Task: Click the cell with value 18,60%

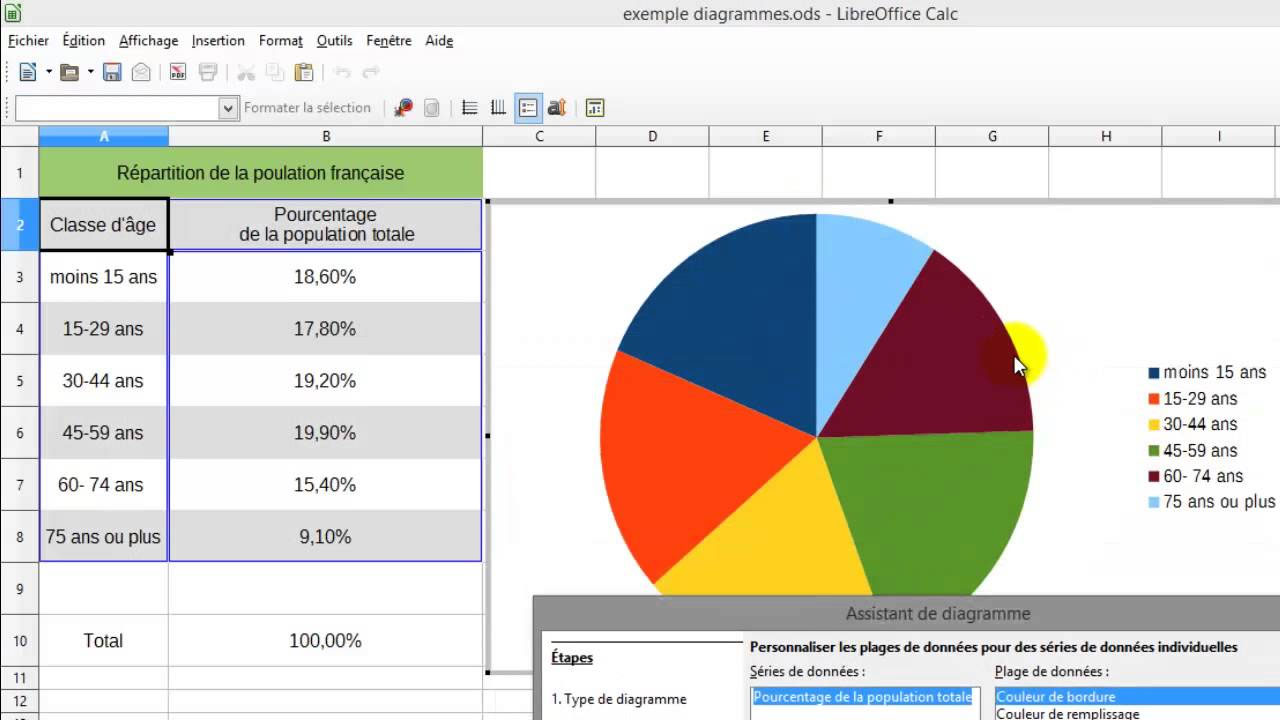Action: click(x=325, y=277)
